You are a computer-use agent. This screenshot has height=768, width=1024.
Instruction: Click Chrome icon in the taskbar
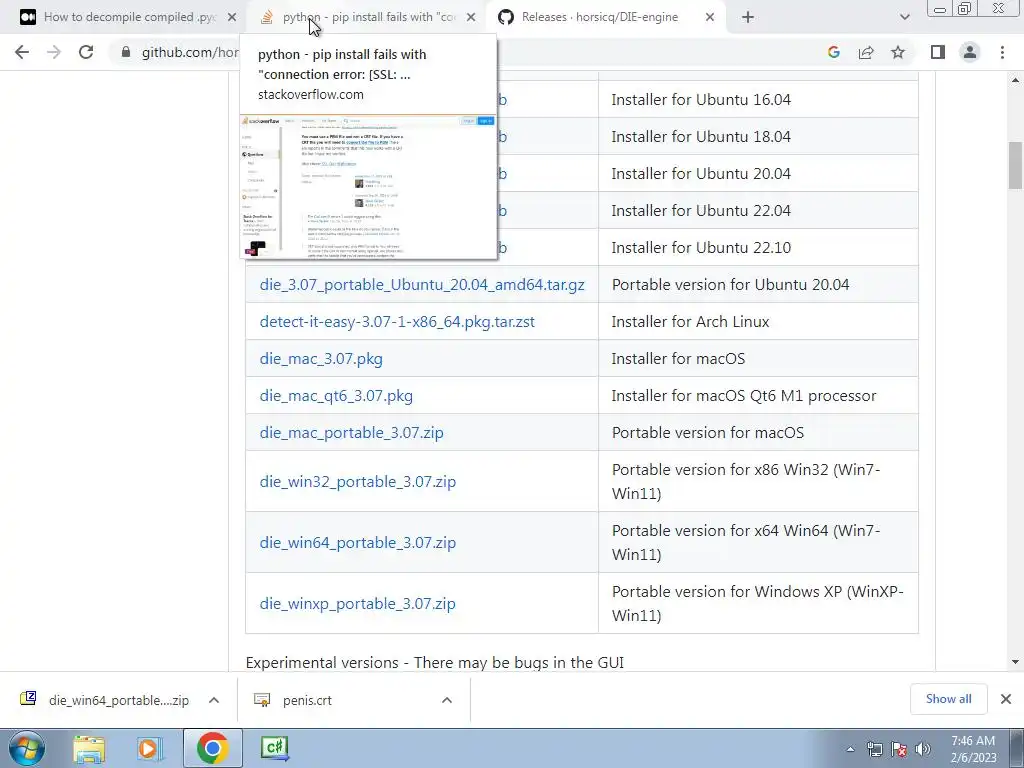212,748
